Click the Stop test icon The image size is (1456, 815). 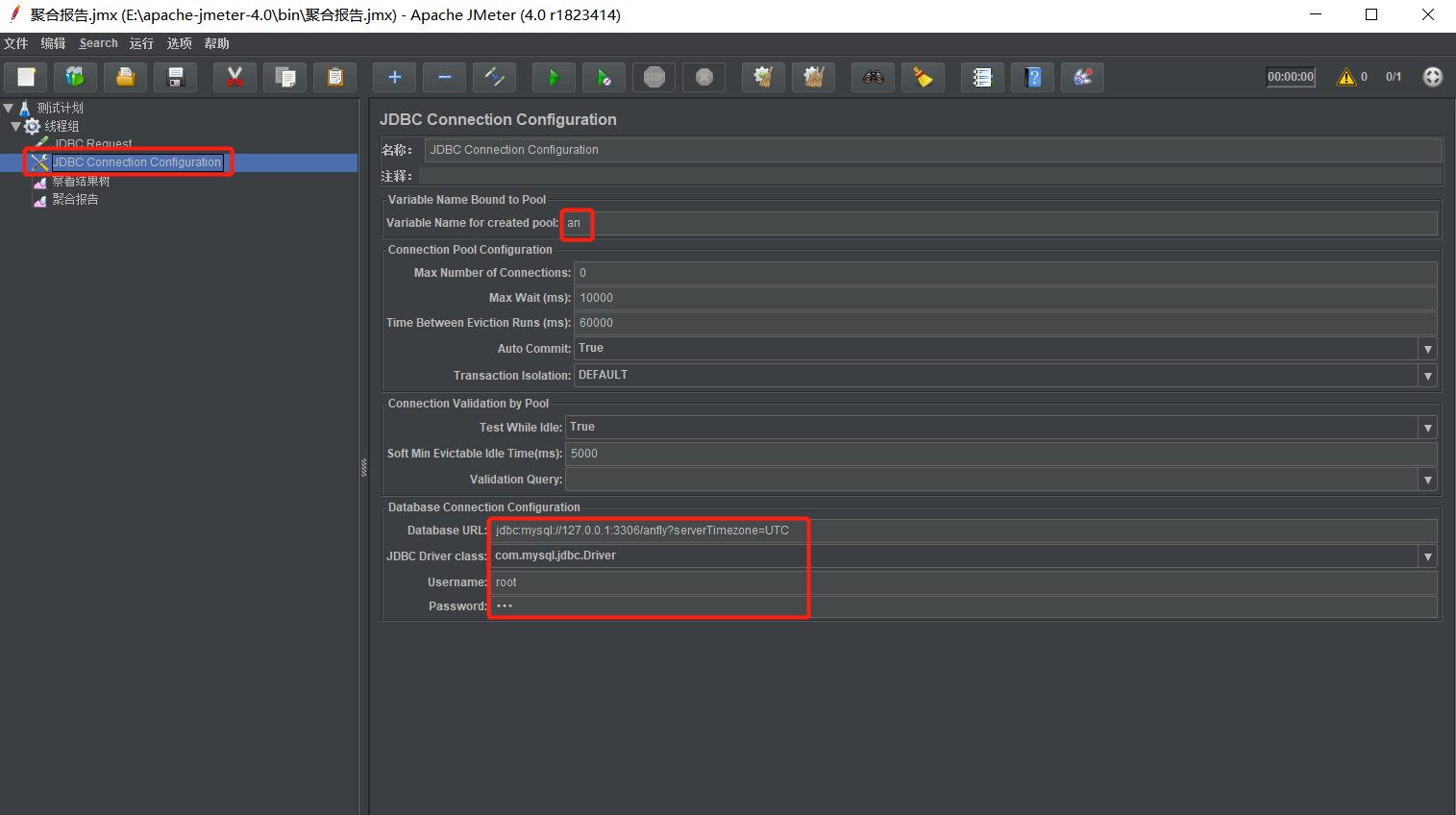tap(654, 77)
